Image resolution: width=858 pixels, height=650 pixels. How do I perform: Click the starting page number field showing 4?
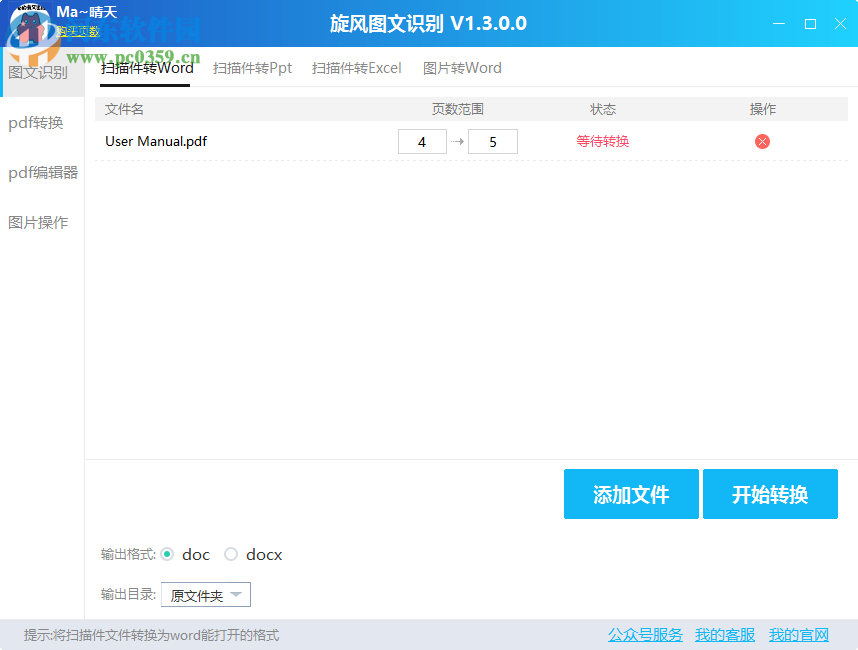(422, 141)
